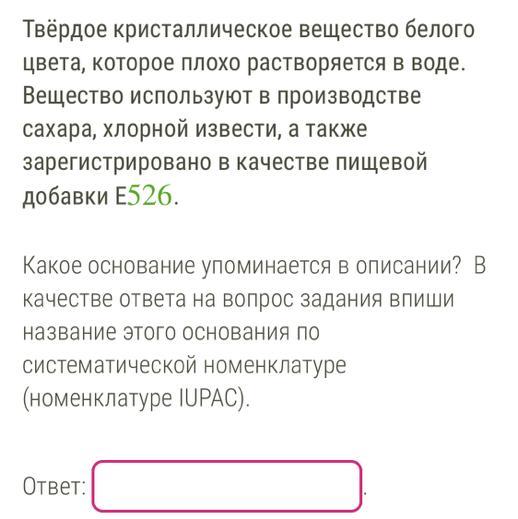
Task: Click the word "сахара"
Action: pyautogui.click(x=59, y=129)
